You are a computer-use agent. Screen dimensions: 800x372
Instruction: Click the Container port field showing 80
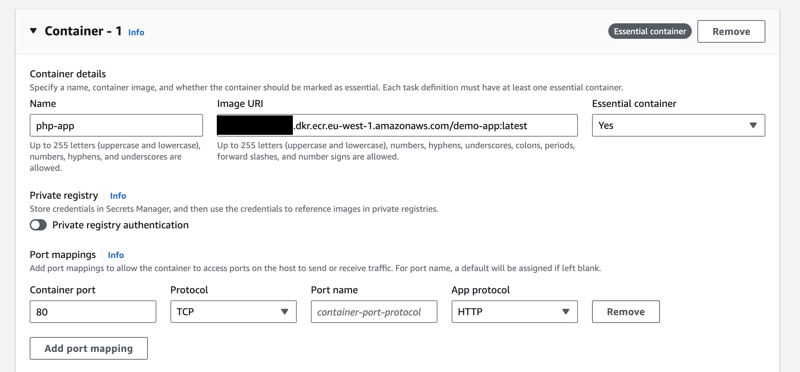pyautogui.click(x=93, y=312)
